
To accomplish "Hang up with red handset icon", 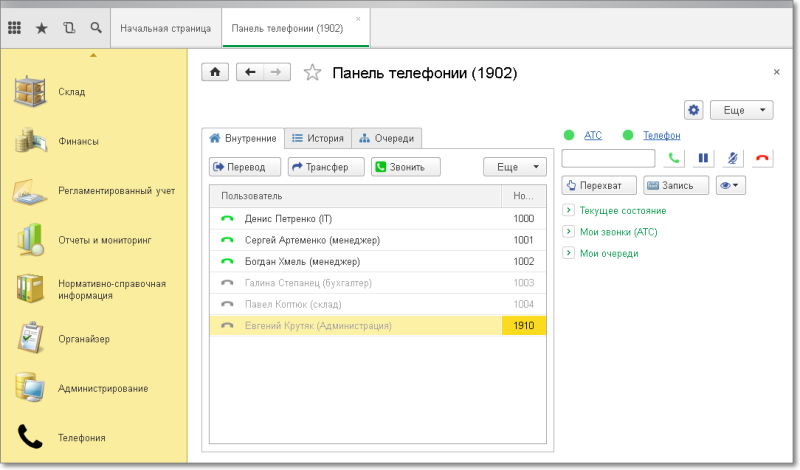I will [762, 158].
